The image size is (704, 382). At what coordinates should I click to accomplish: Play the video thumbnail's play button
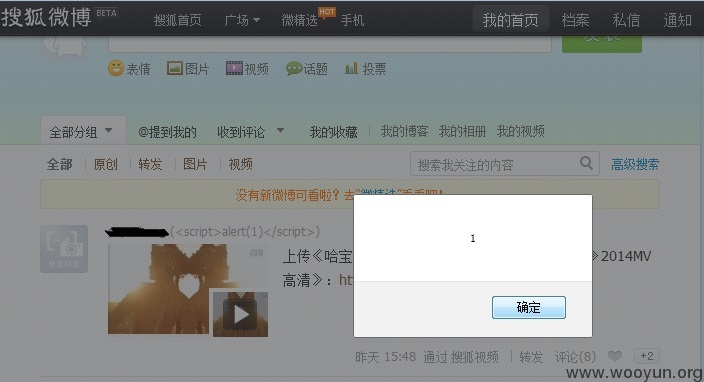[240, 314]
